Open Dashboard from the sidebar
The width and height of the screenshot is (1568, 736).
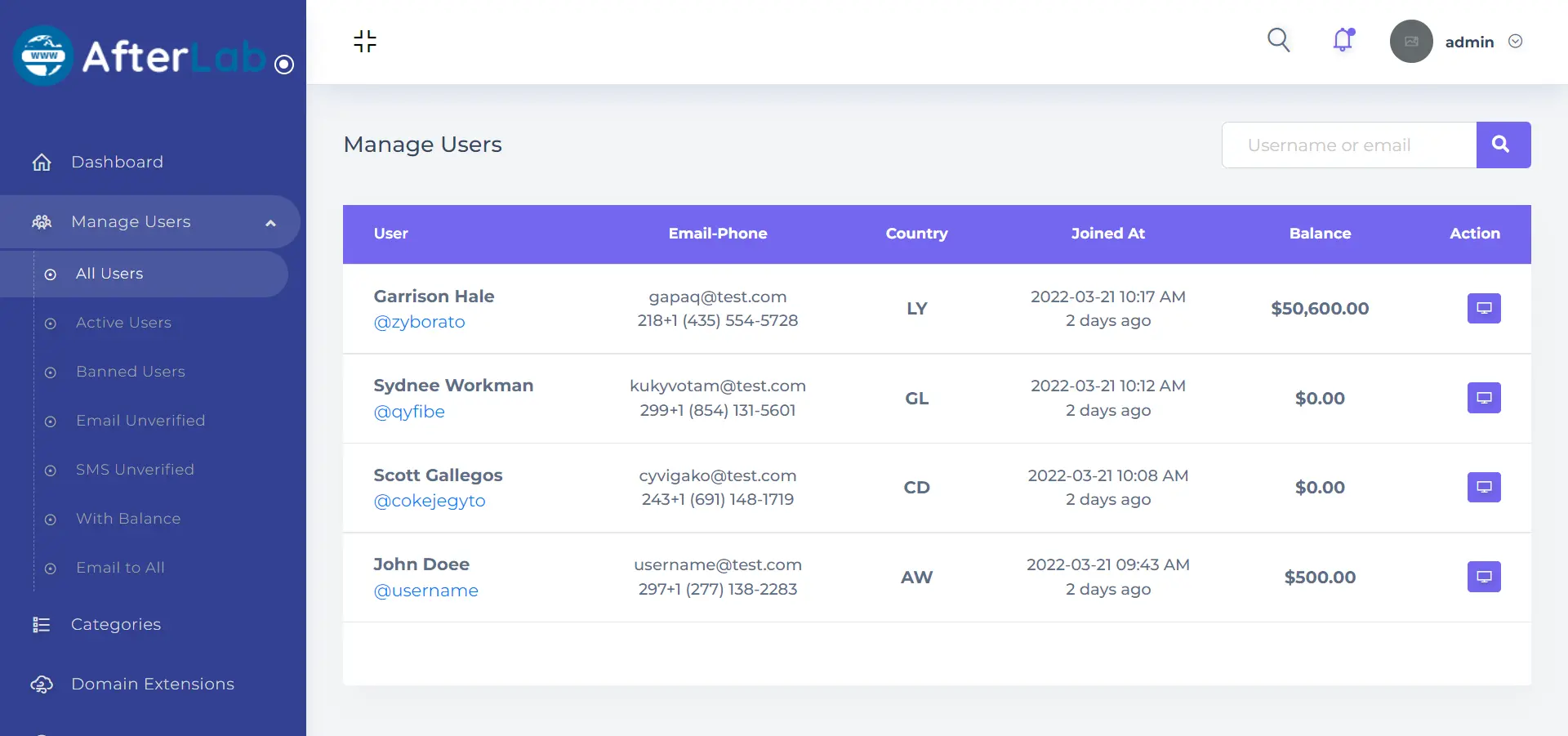click(x=117, y=162)
